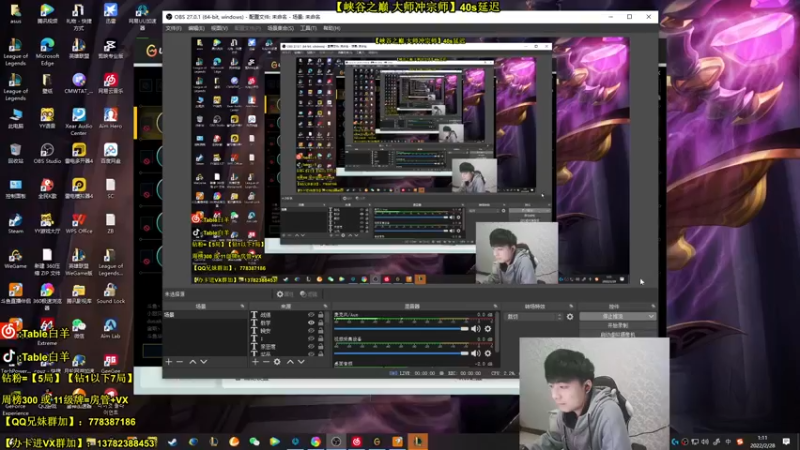Launch Steam from the desktop

(x=15, y=223)
